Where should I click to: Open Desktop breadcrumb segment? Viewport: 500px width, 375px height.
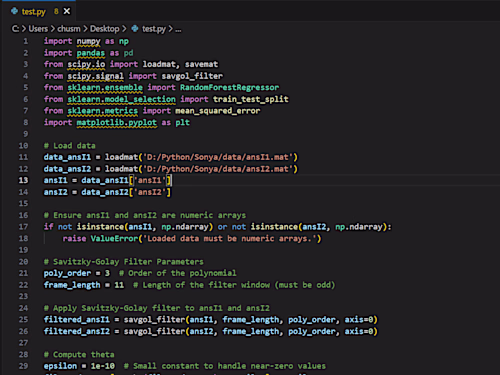coord(105,29)
